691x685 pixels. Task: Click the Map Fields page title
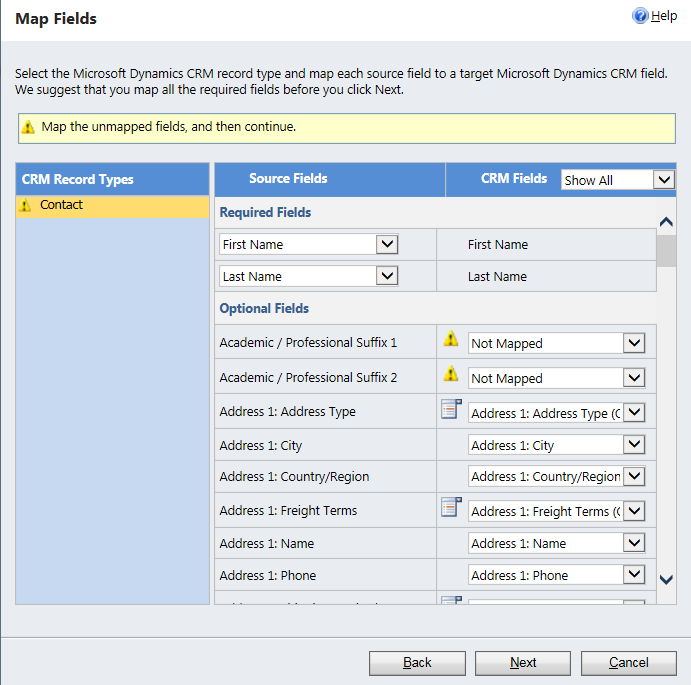coord(56,19)
